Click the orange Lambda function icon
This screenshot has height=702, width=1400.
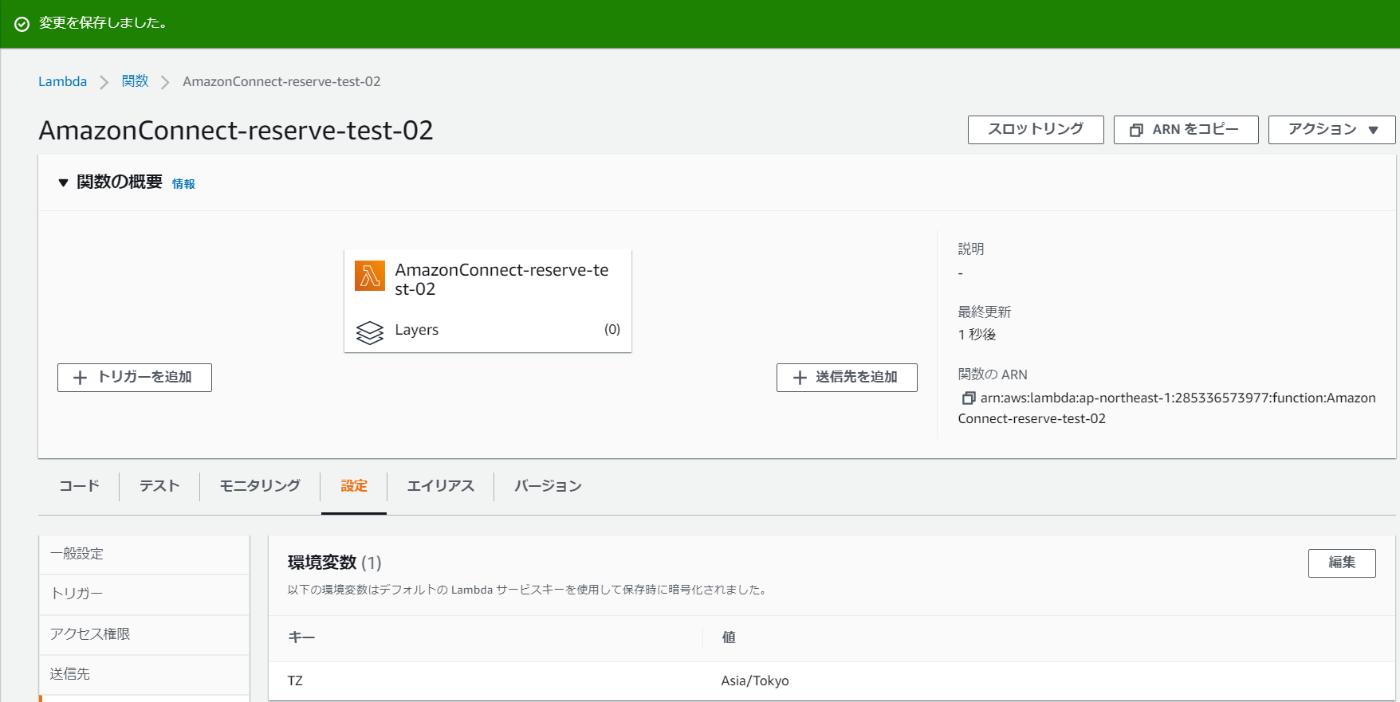point(370,276)
